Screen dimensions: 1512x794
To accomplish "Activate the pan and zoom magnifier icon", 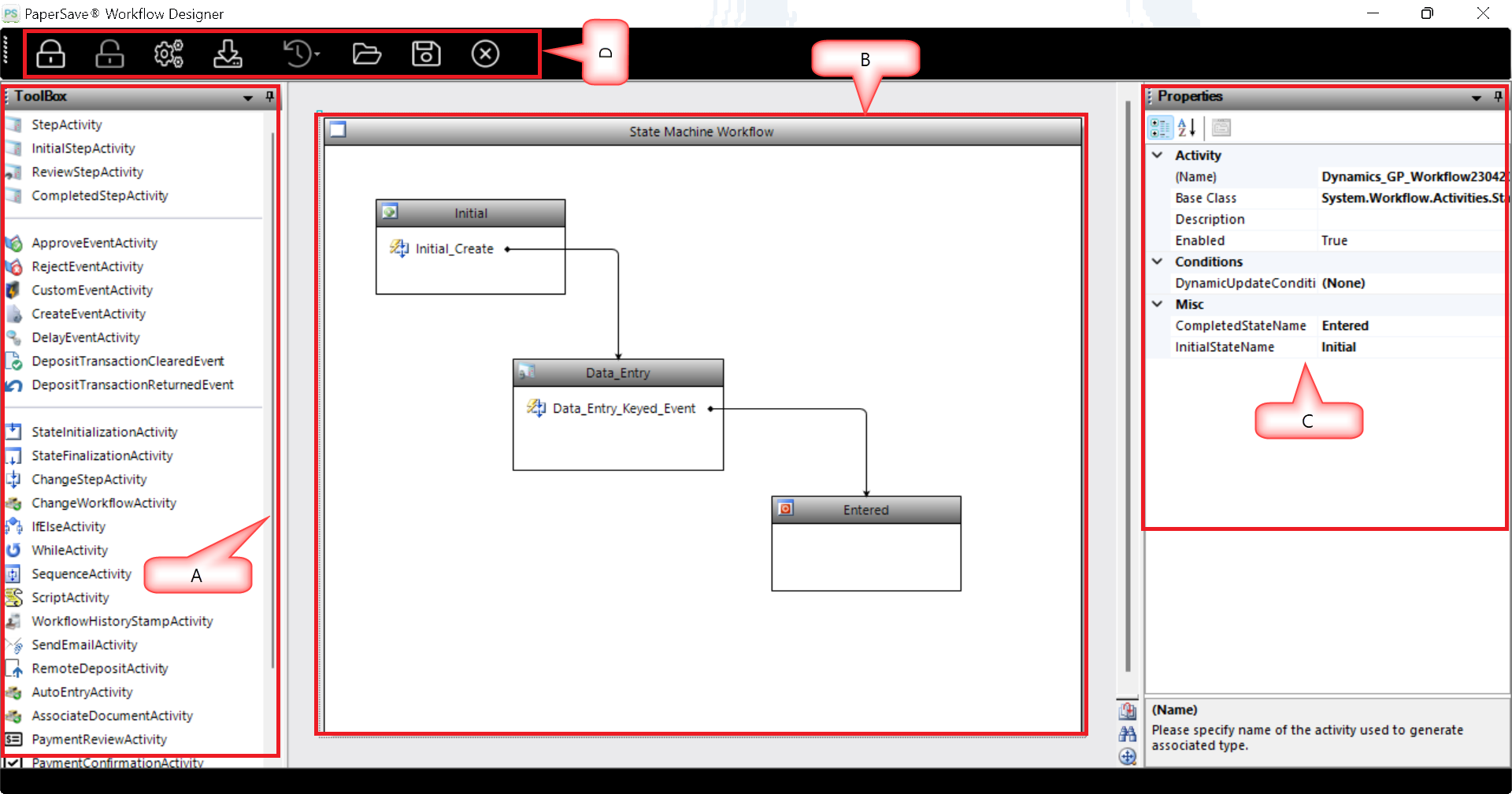I will click(1128, 757).
